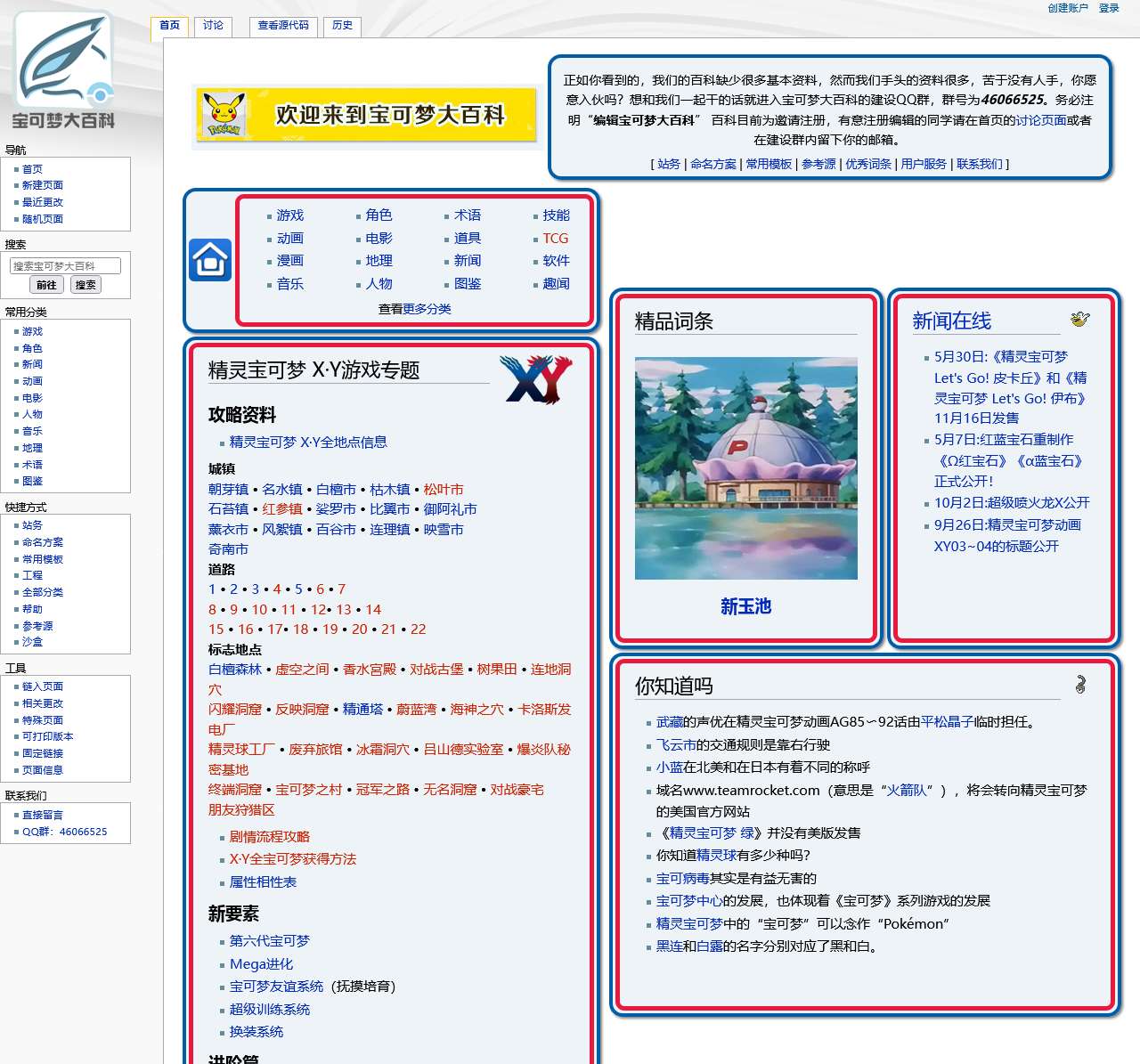The width and height of the screenshot is (1140, 1064).
Task: Open the TCG category link
Action: click(555, 239)
